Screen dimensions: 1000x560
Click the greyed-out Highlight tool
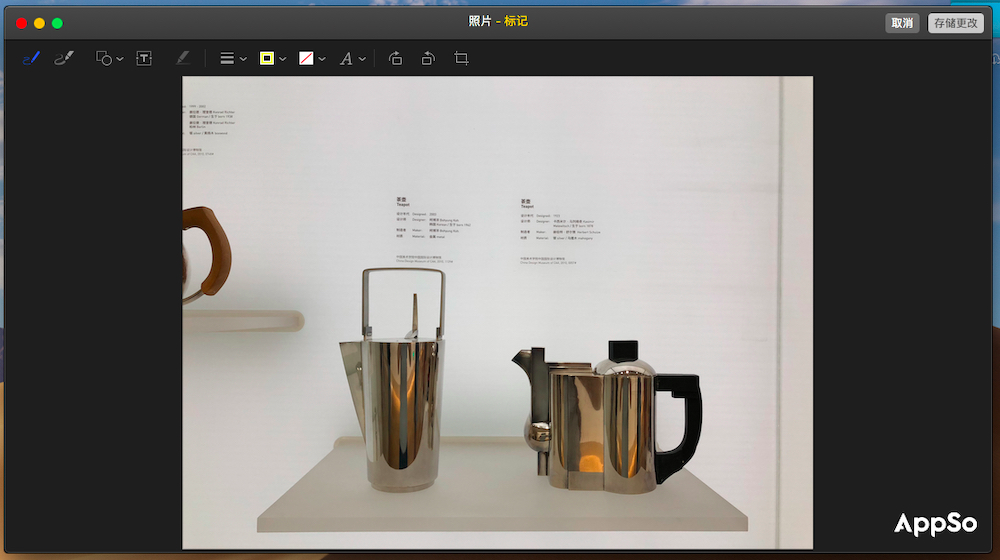click(x=182, y=59)
